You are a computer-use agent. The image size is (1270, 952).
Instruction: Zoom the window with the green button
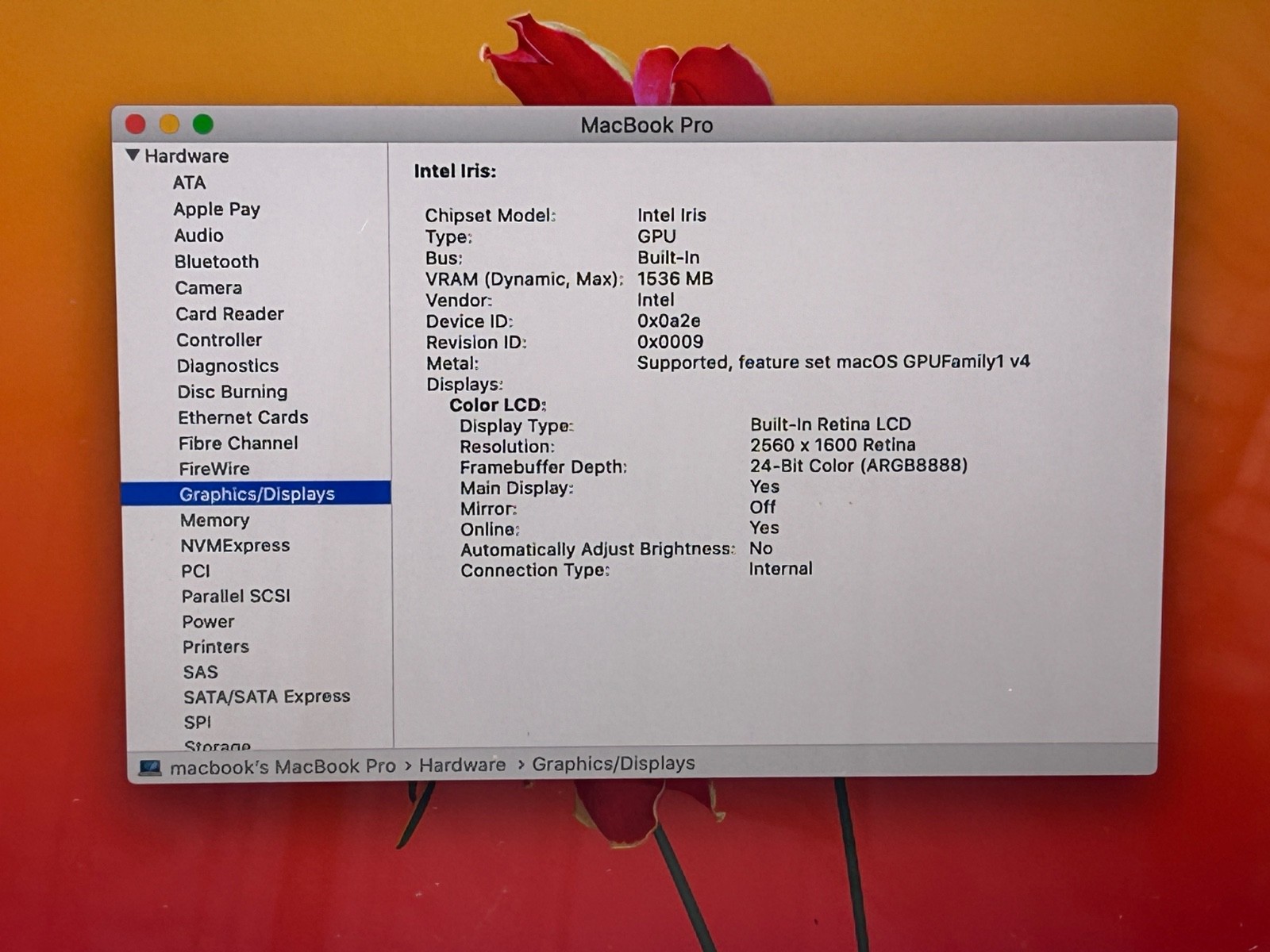(x=203, y=125)
